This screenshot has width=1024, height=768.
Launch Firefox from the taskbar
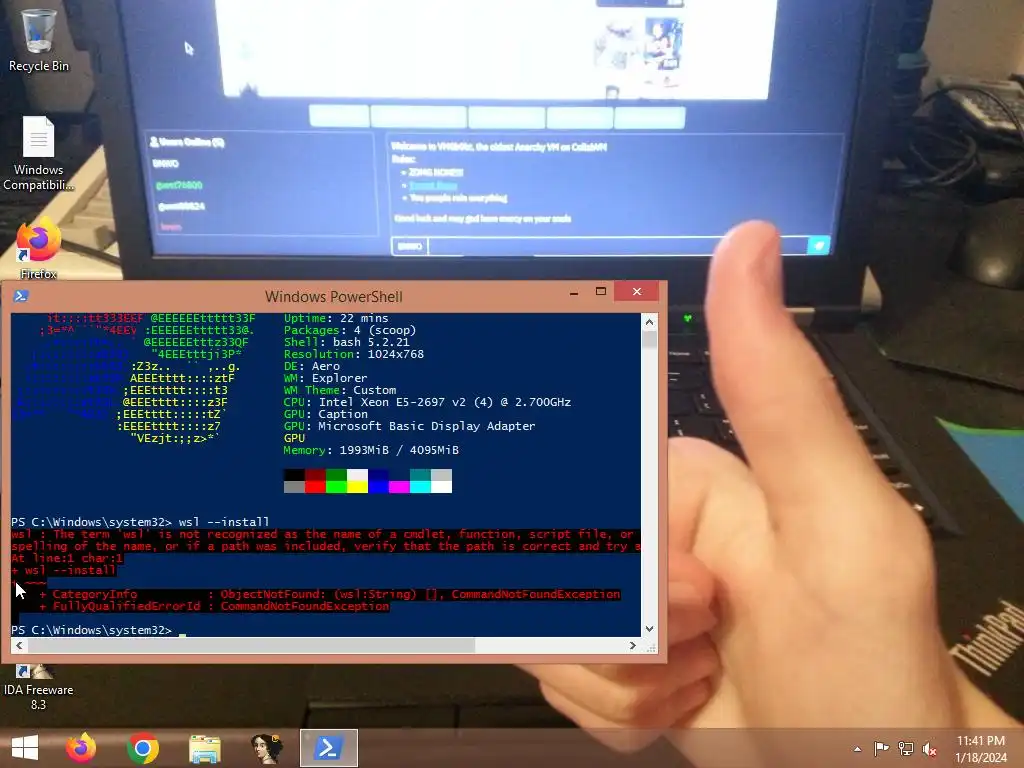click(x=81, y=748)
